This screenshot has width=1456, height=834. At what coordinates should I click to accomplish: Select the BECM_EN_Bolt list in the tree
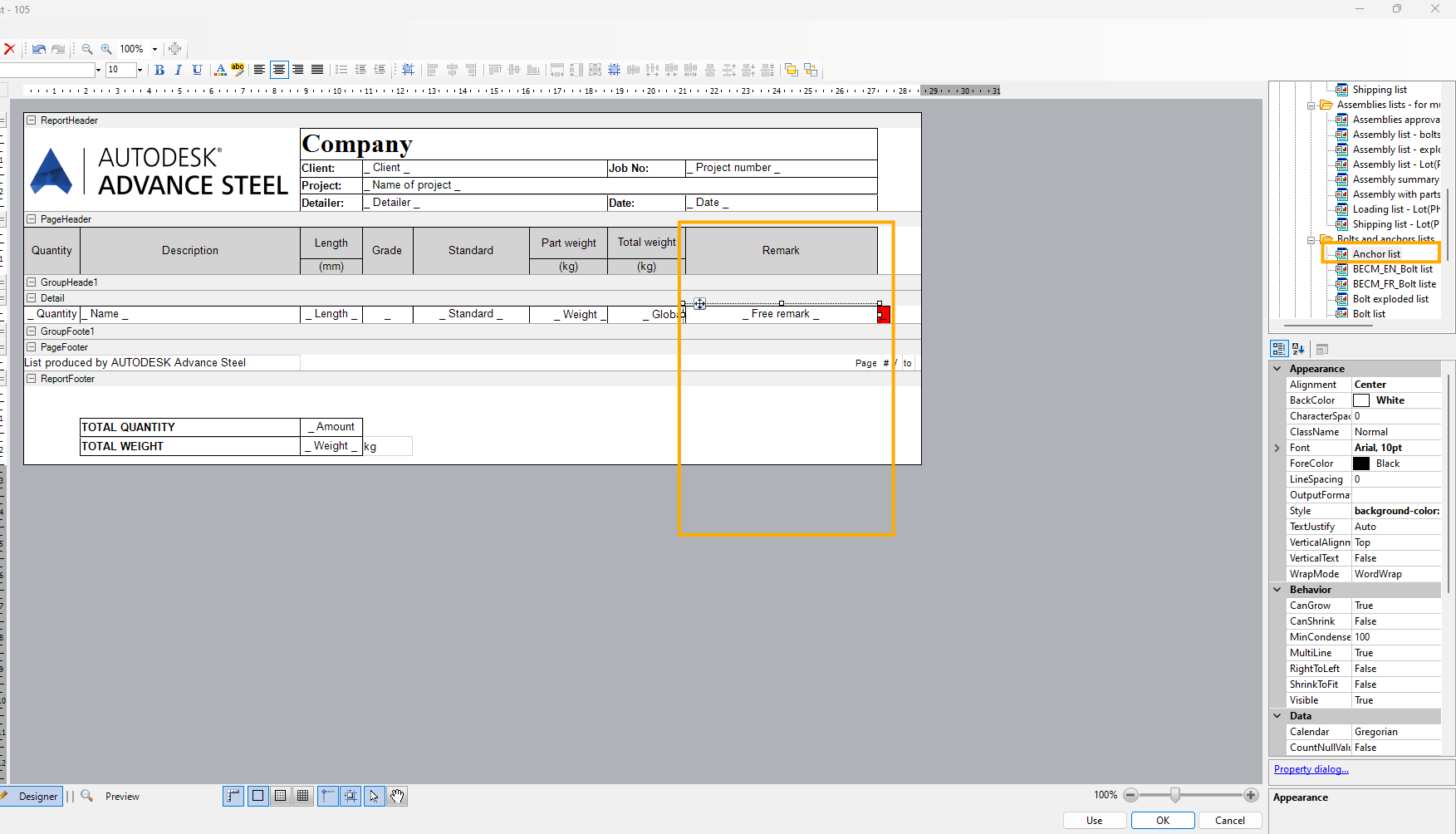(x=1393, y=268)
